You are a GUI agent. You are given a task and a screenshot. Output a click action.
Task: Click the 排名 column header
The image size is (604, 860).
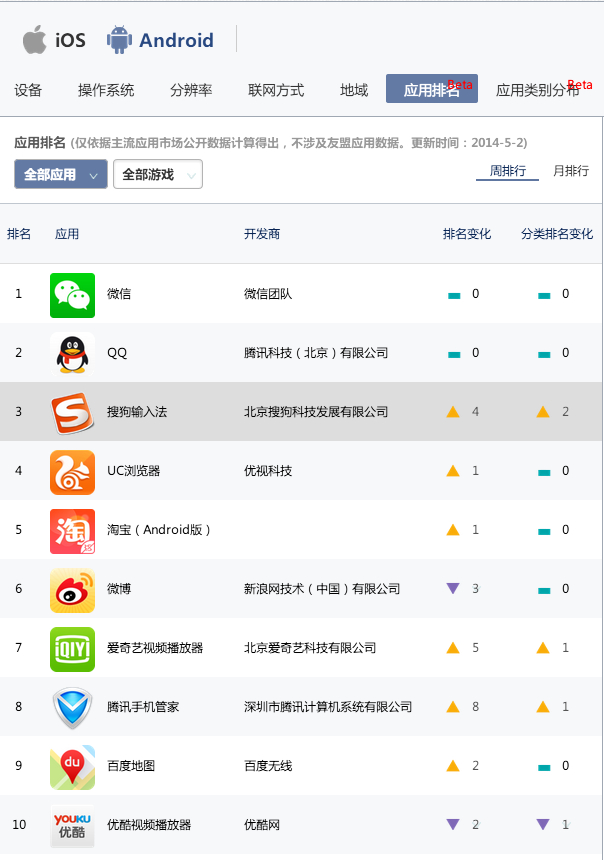click(x=19, y=234)
